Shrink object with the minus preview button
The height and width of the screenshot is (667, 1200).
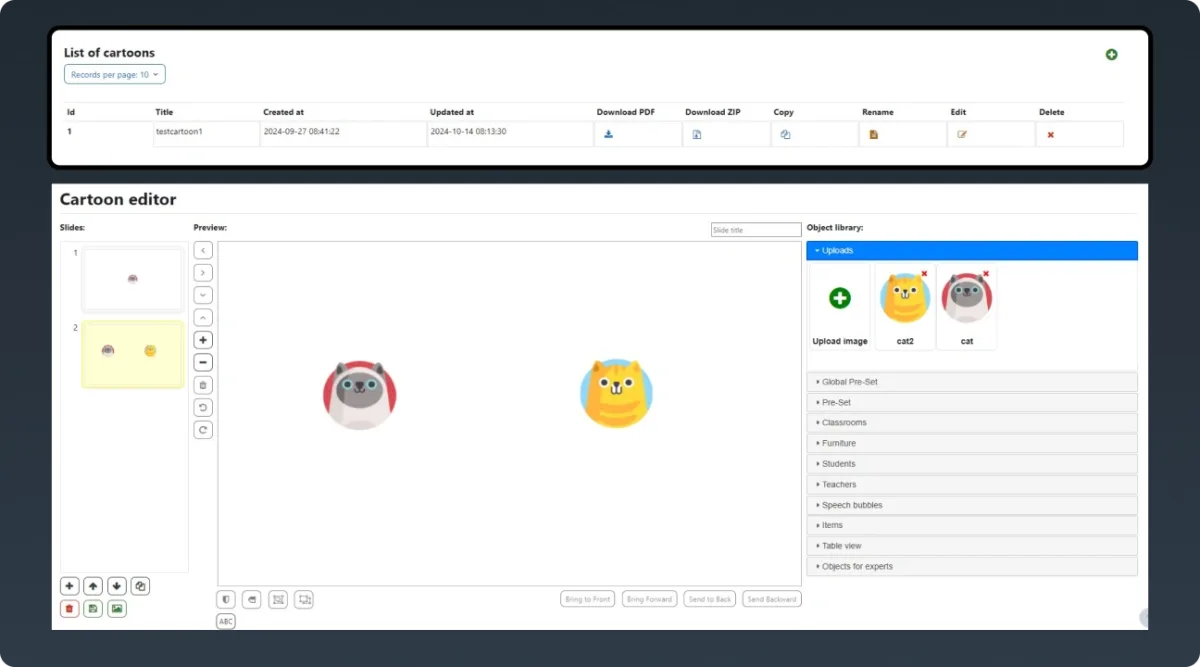(203, 362)
